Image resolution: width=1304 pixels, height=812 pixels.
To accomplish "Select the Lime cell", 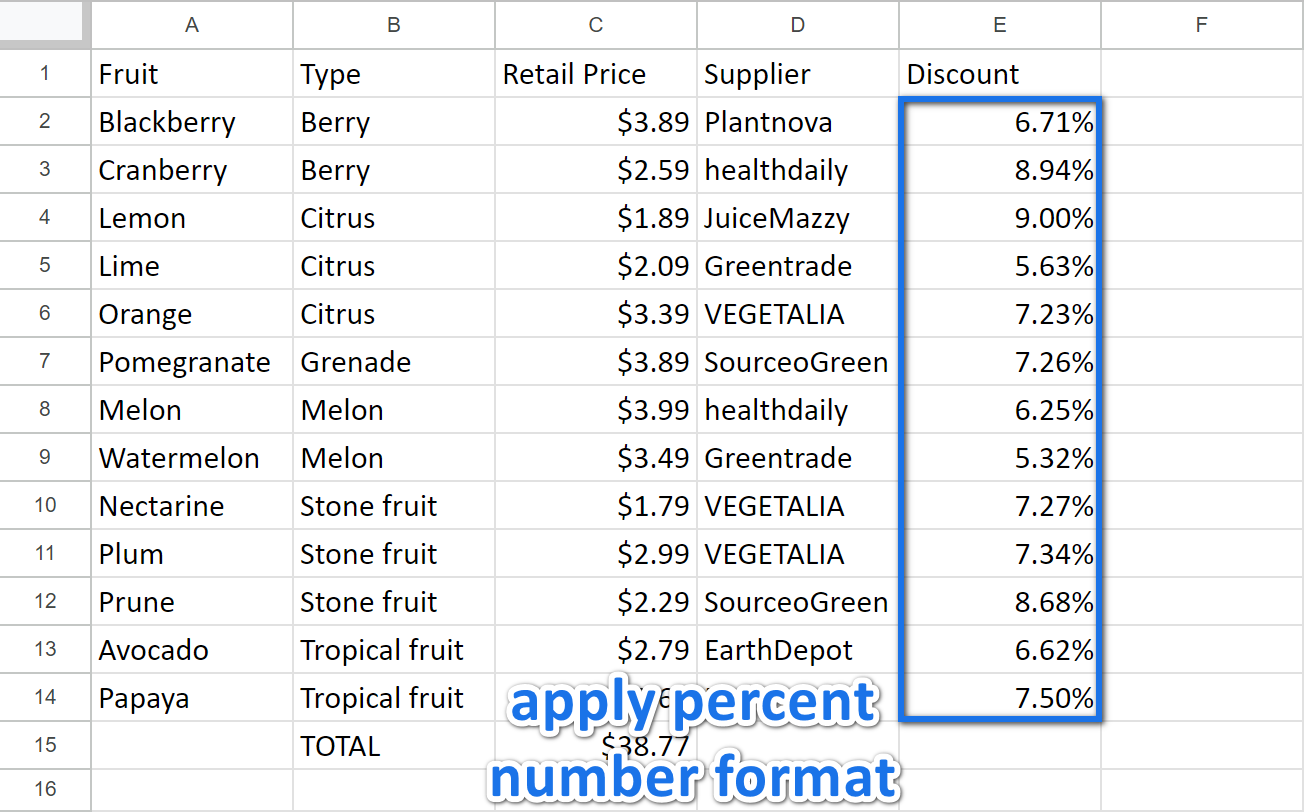I will 192,266.
